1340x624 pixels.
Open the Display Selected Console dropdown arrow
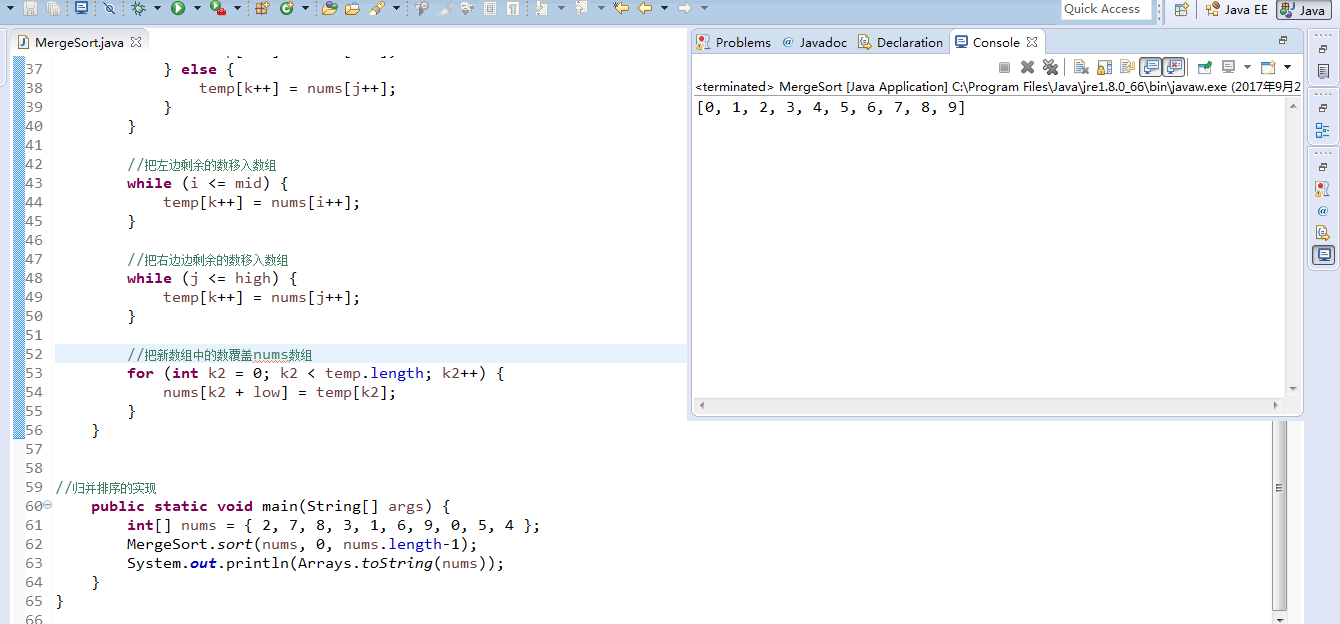tap(1247, 67)
